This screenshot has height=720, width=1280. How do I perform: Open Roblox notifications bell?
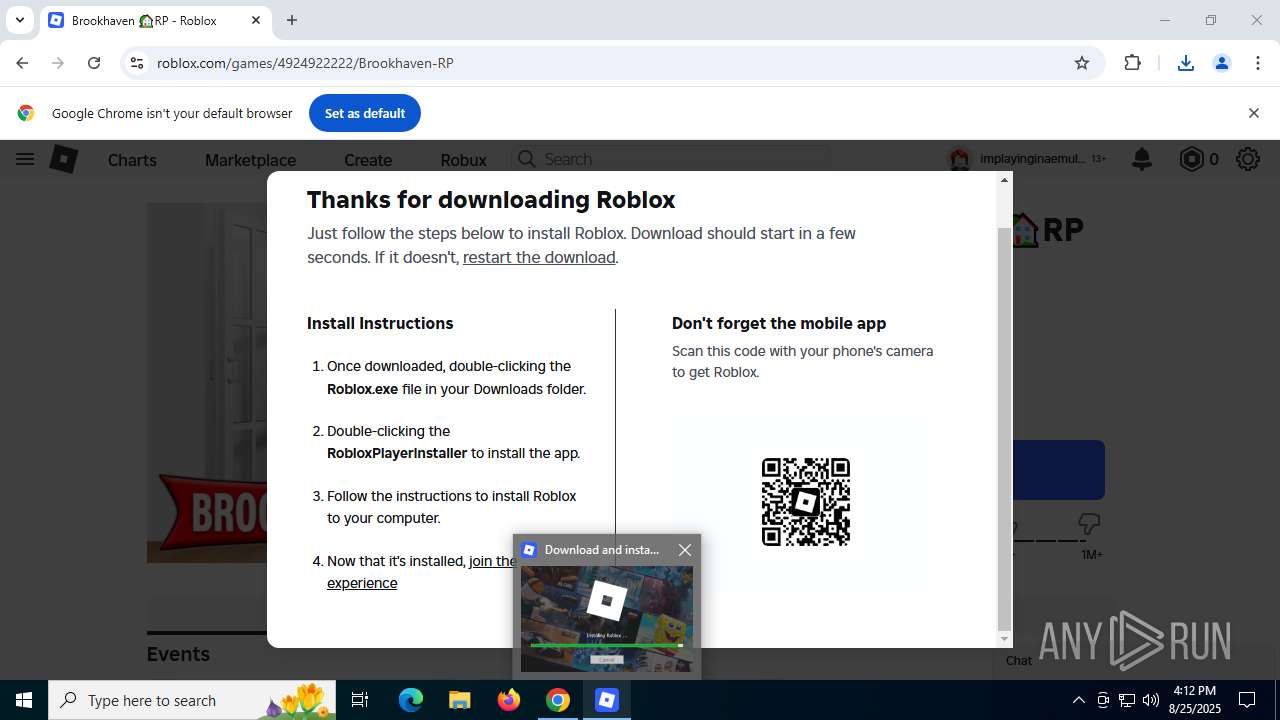click(1141, 159)
